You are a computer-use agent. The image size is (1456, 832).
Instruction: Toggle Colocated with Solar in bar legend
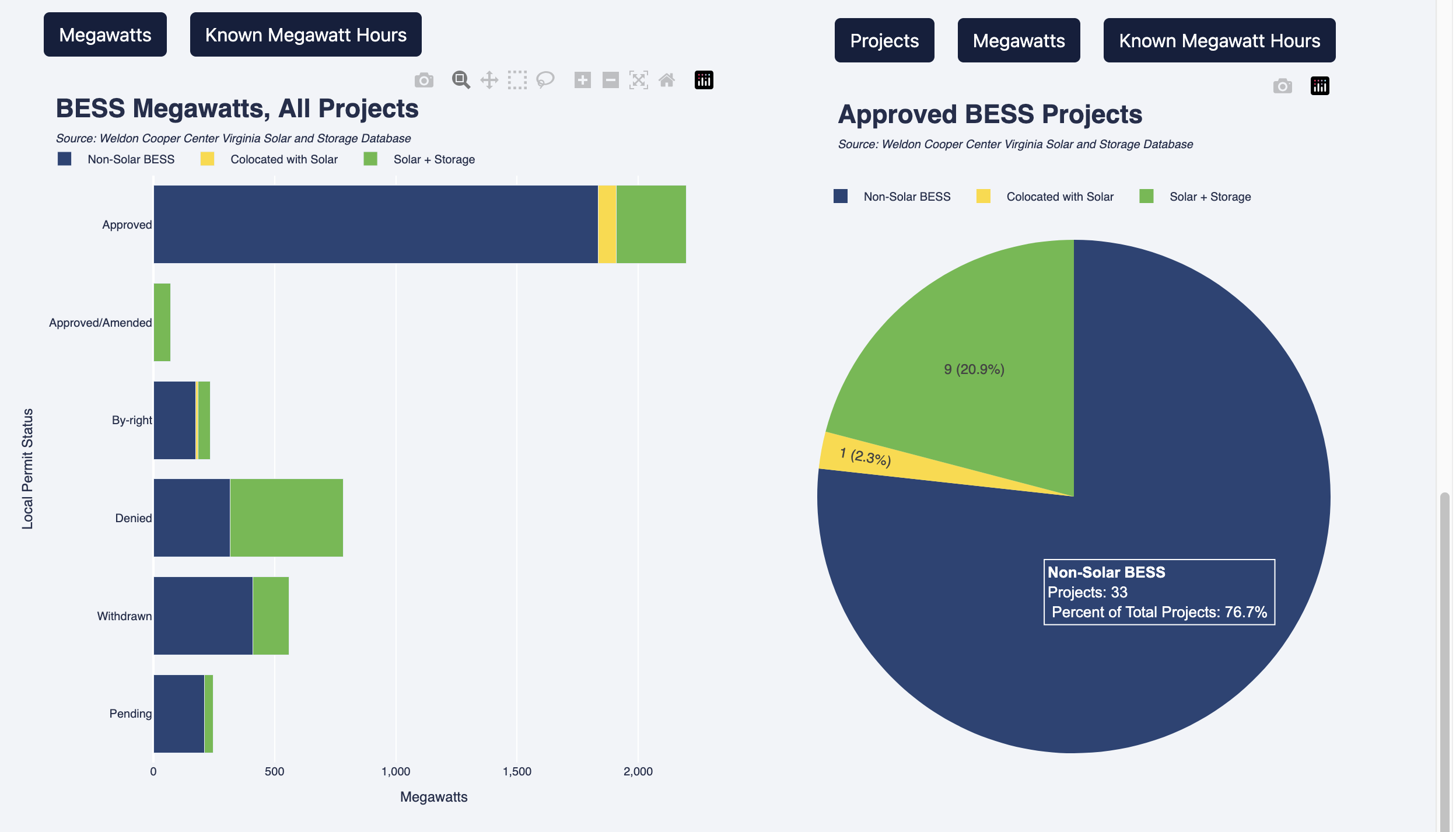(x=283, y=159)
